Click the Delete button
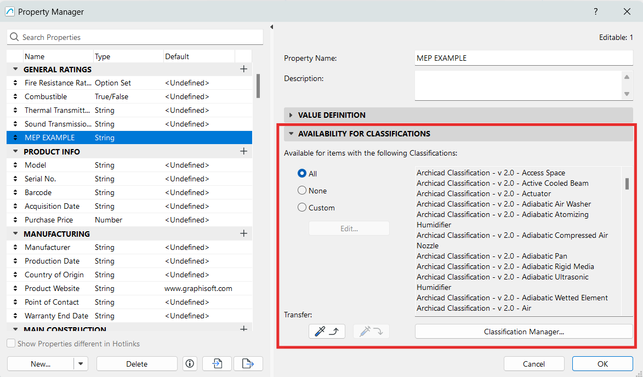Image resolution: width=643 pixels, height=377 pixels. (137, 363)
